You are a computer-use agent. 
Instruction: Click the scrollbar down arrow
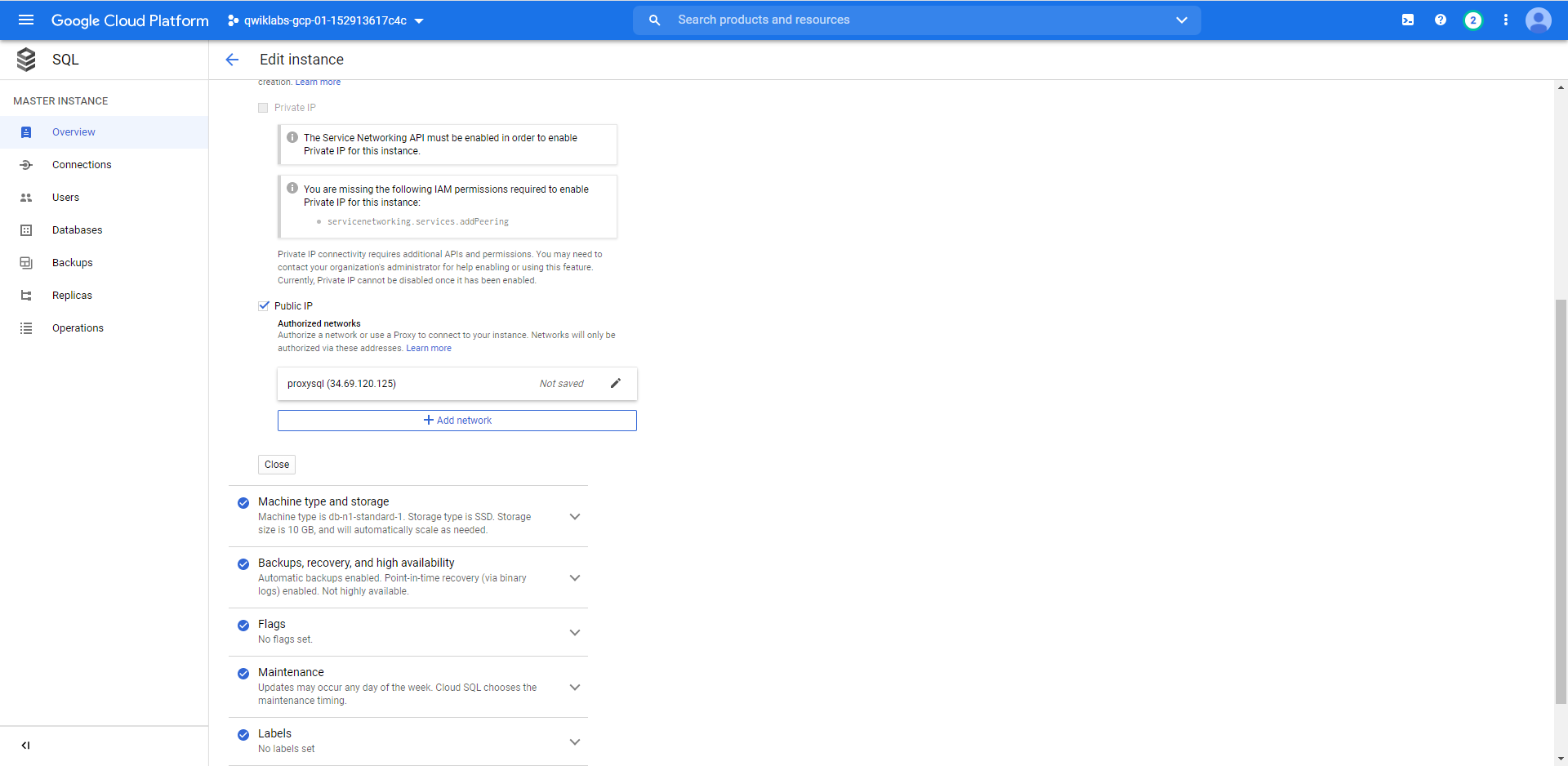(x=1561, y=759)
